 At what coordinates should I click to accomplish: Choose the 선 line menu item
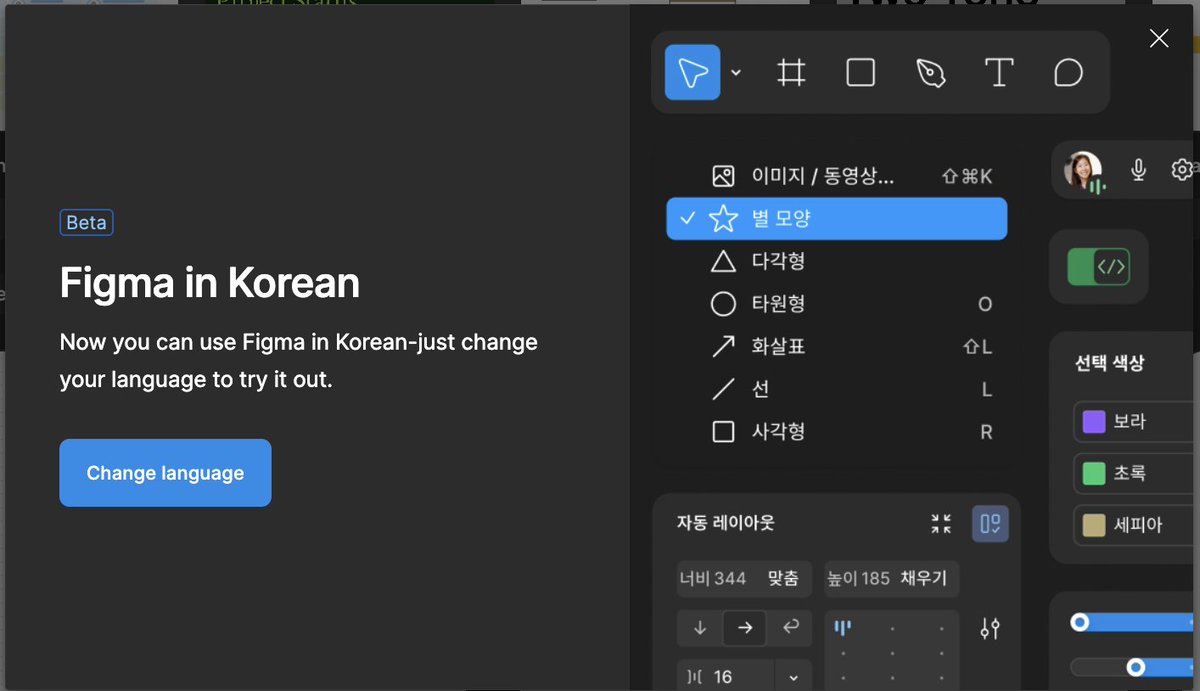(x=837, y=389)
